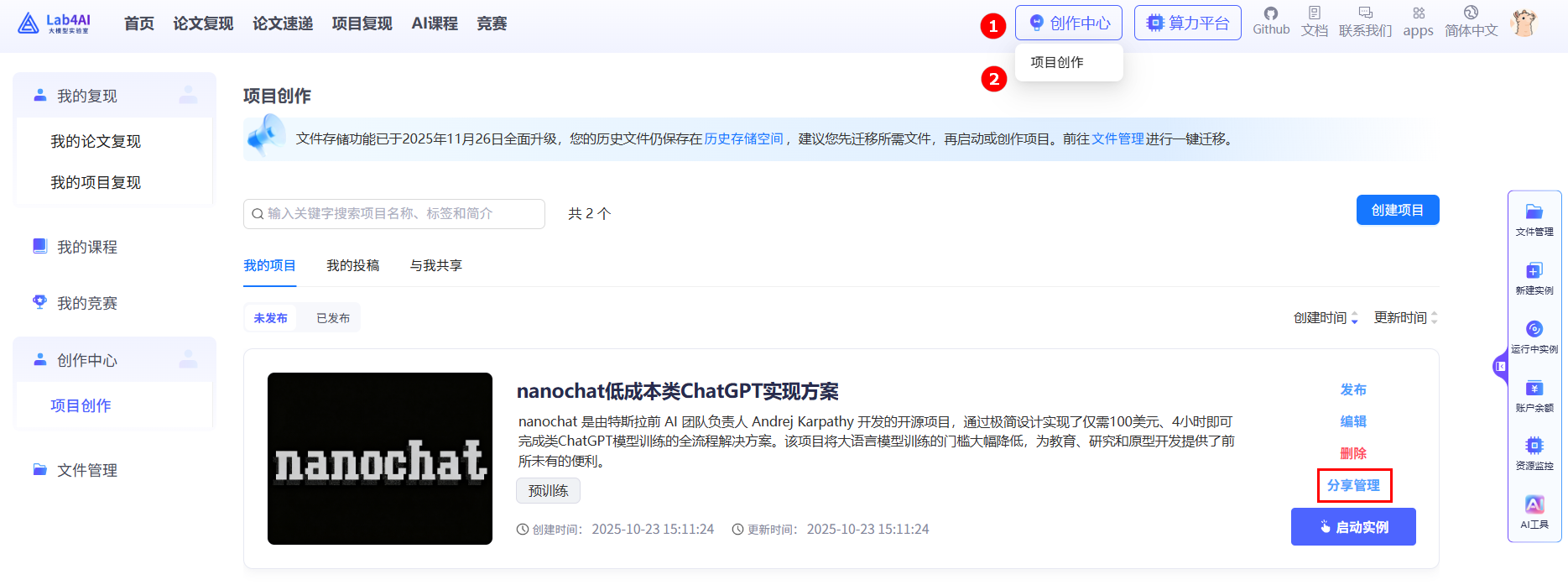Expand the 我的复现 sidebar section
This screenshot has height=585, width=1568.
[x=114, y=96]
